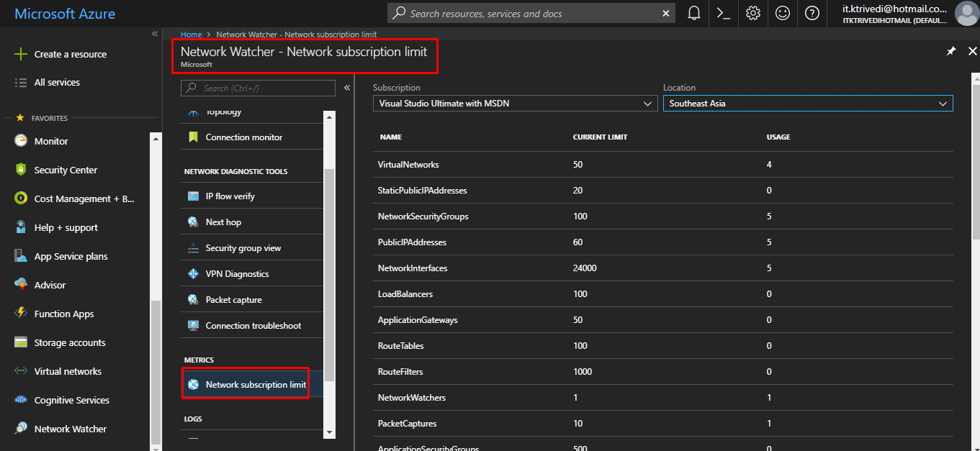Launch Cloud Shell from top bar
The height and width of the screenshot is (451, 980).
click(723, 14)
